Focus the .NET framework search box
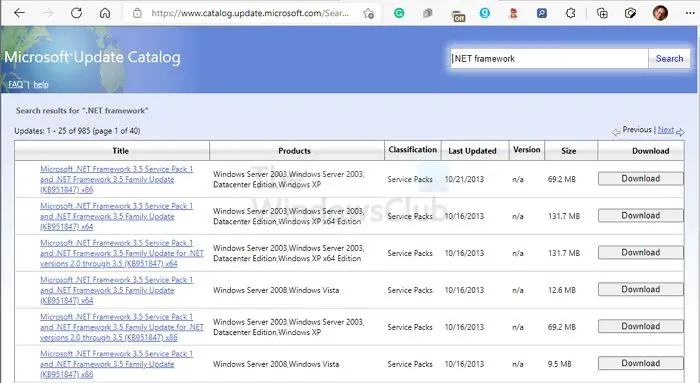700x383 pixels. click(x=549, y=58)
